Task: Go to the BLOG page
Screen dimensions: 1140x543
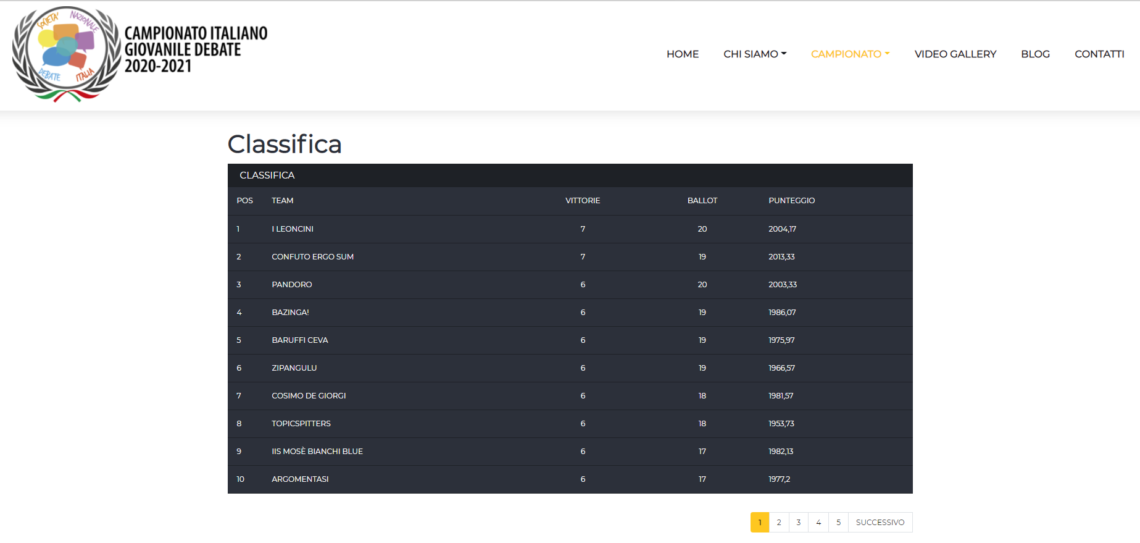Action: tap(1035, 54)
